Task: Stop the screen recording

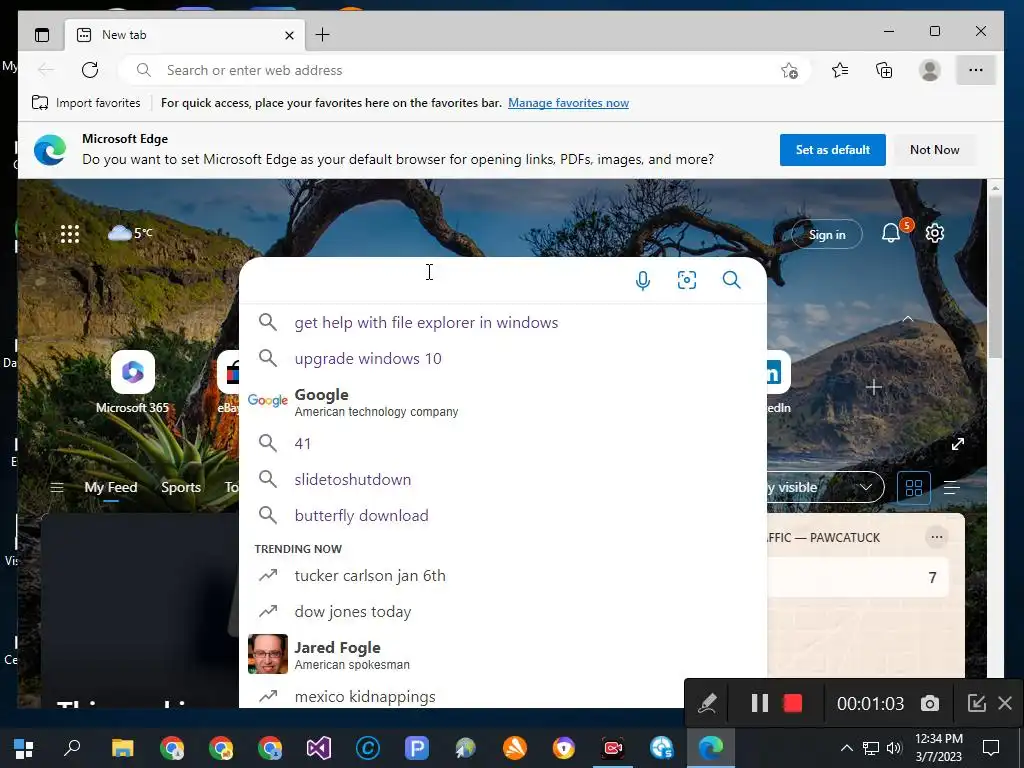Action: 793,703
